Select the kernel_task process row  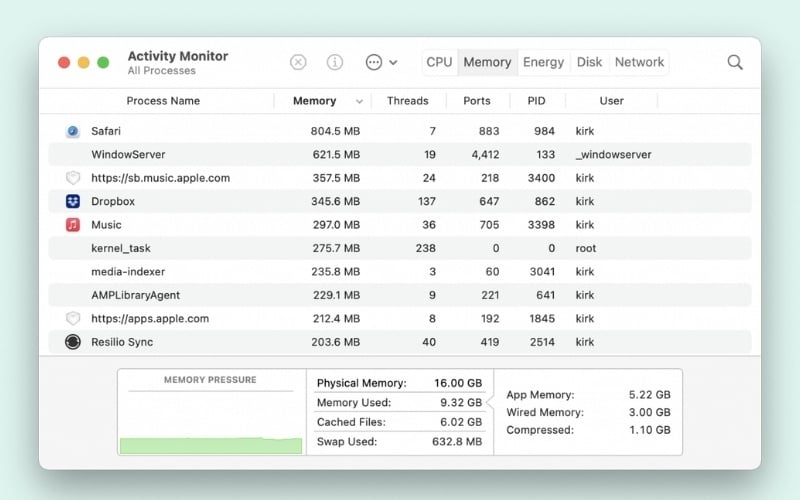(399, 248)
